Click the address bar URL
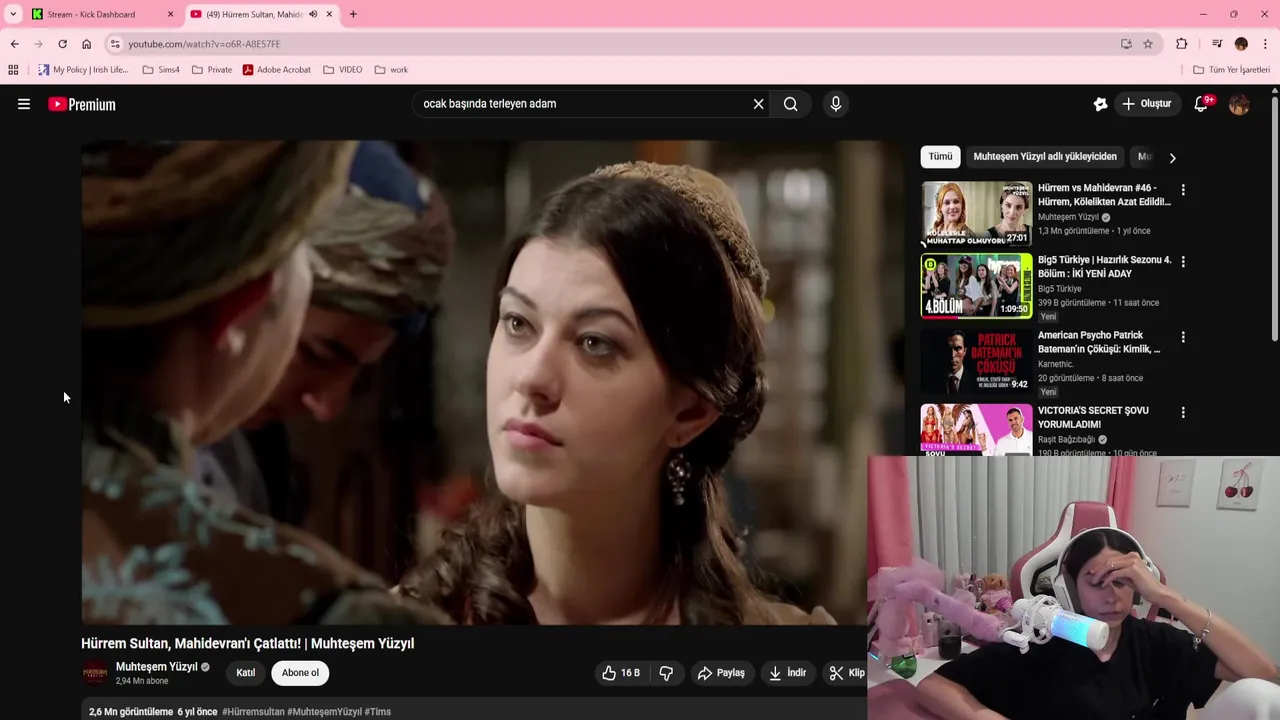1280x720 pixels. (204, 44)
